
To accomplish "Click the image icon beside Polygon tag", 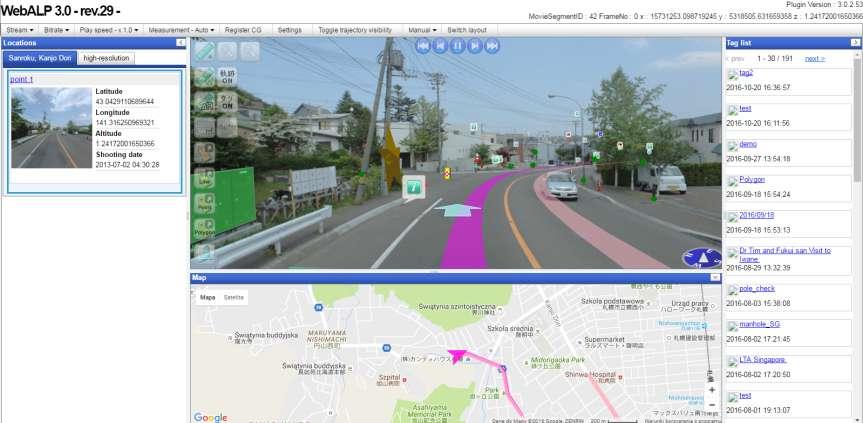I will tap(733, 182).
